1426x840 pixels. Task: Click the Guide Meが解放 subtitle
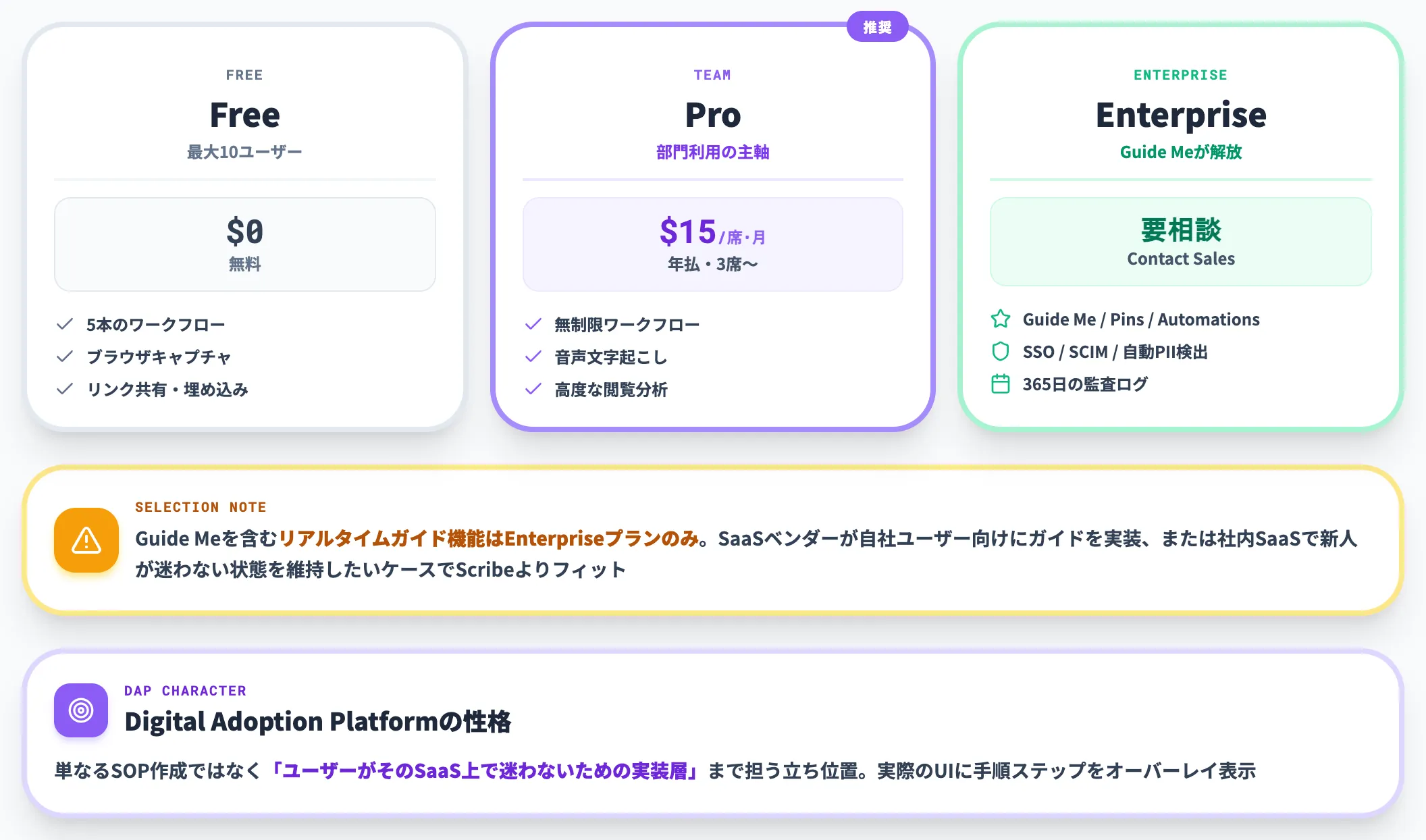[1181, 152]
